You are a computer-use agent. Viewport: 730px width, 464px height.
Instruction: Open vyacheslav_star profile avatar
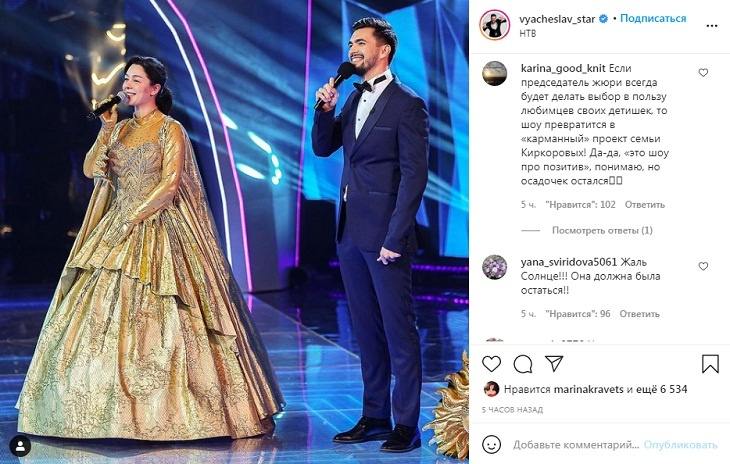coord(494,25)
